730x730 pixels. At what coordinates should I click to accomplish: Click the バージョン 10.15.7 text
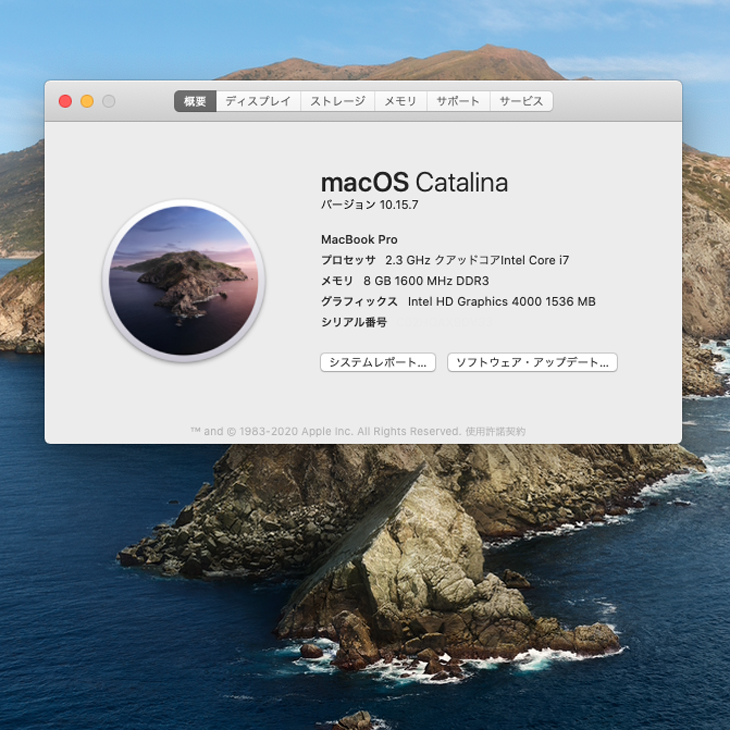(x=370, y=205)
